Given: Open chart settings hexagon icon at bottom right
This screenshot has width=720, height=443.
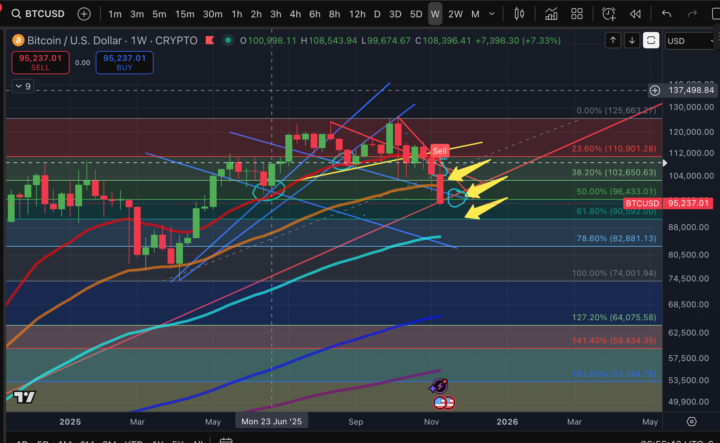Looking at the screenshot, I should pos(692,421).
